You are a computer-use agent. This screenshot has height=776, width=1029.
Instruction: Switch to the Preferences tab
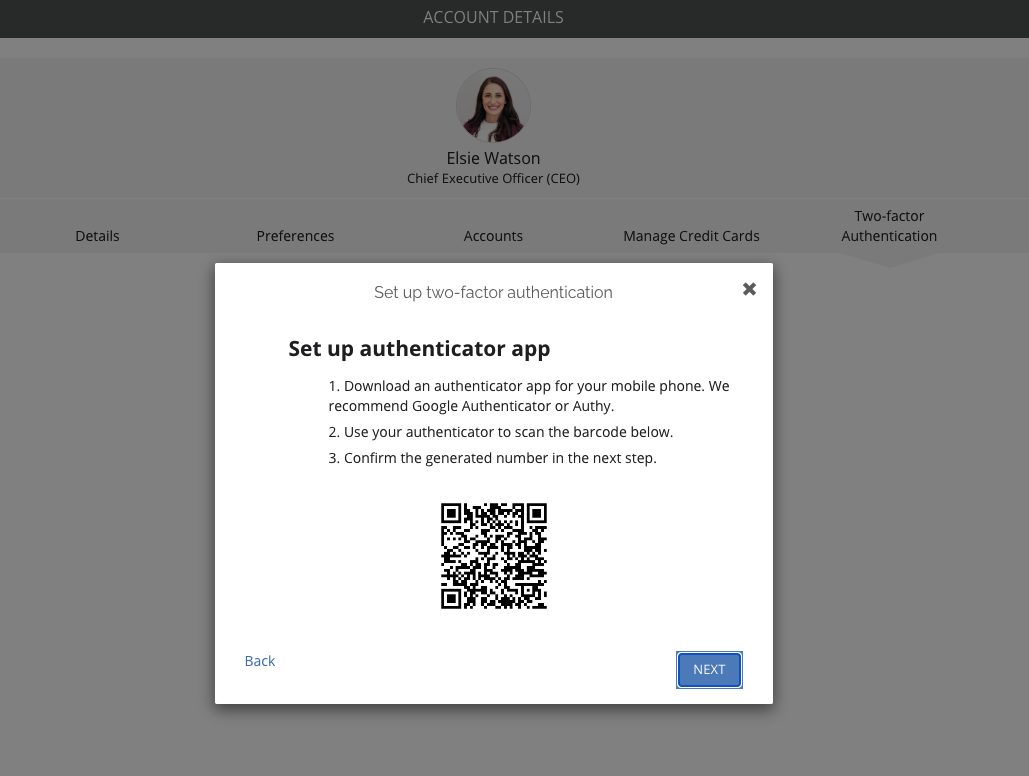coord(295,236)
